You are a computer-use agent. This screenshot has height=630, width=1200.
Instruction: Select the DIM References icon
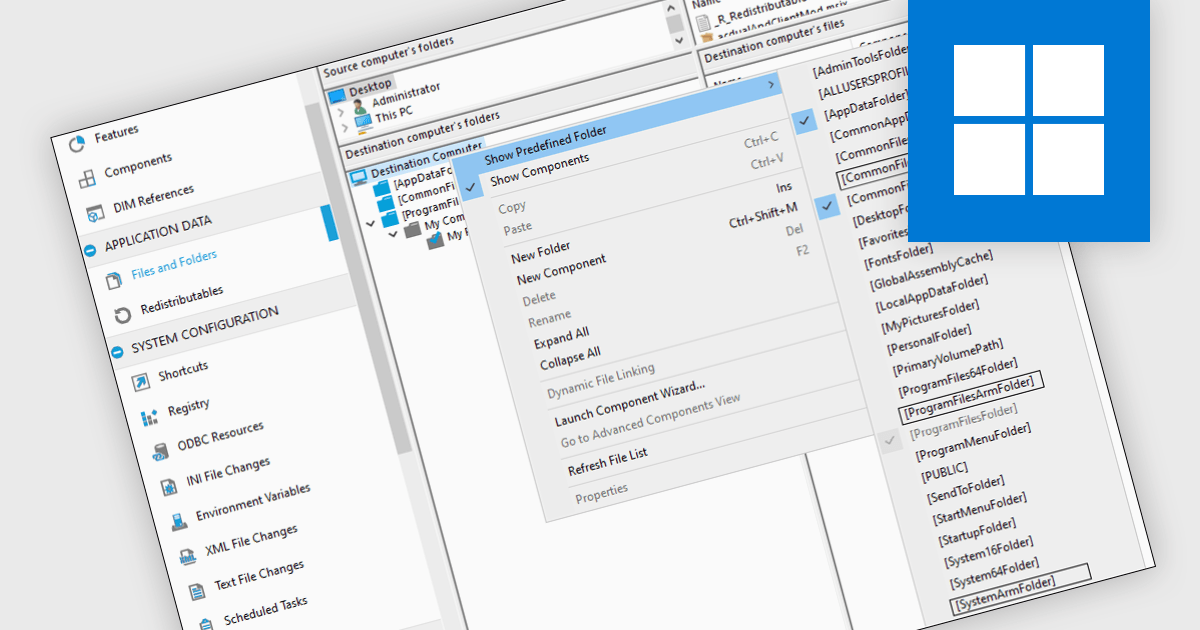tap(96, 214)
